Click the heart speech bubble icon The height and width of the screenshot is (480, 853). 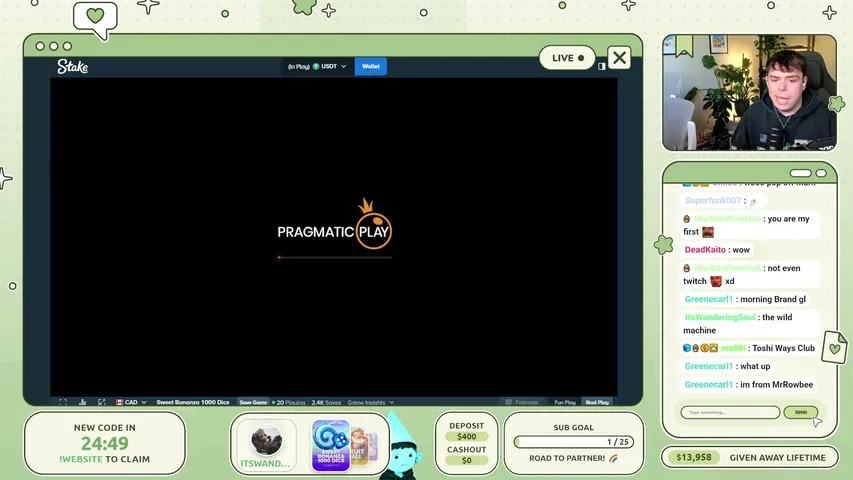point(95,20)
